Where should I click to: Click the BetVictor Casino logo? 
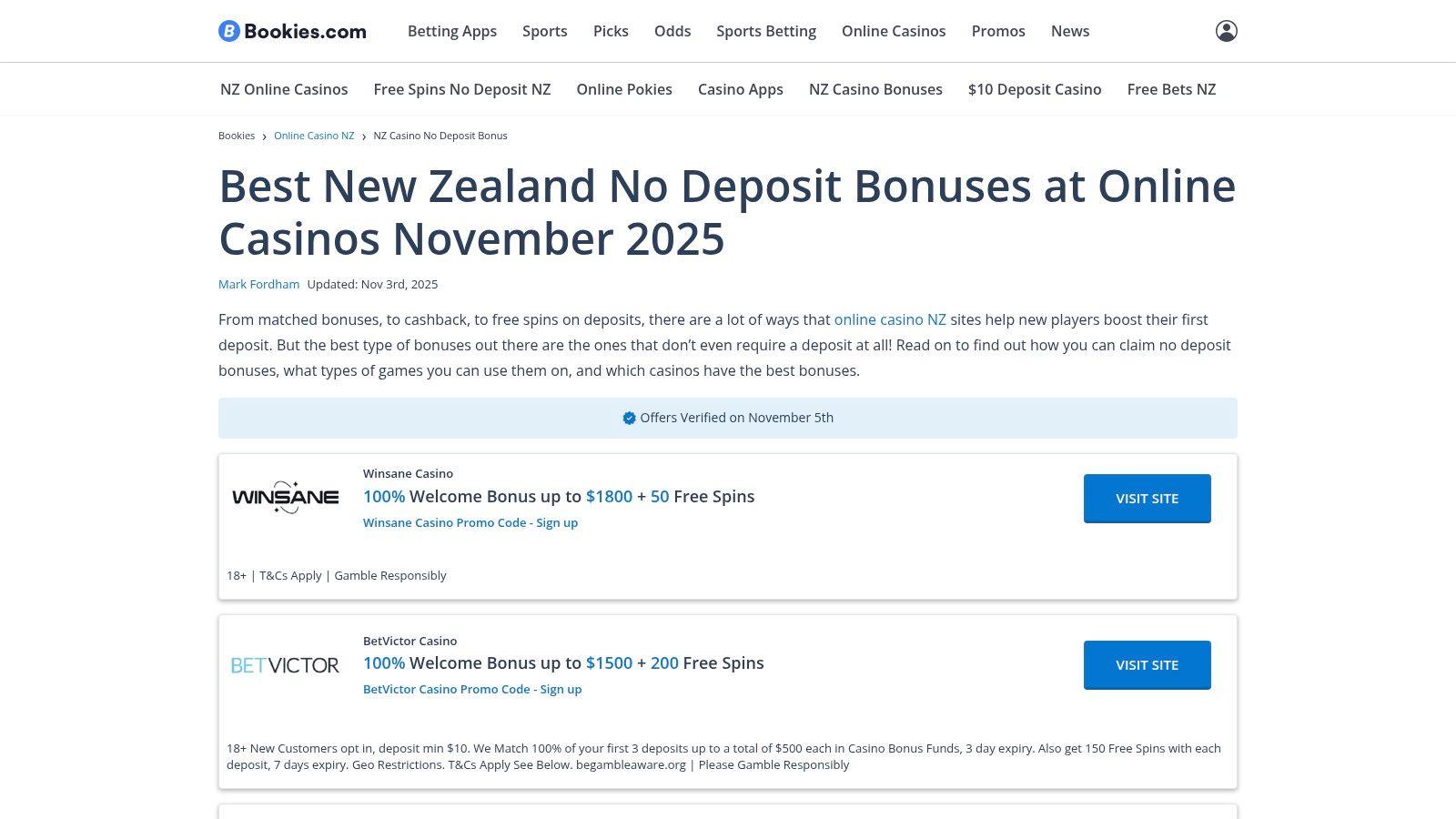tap(286, 664)
